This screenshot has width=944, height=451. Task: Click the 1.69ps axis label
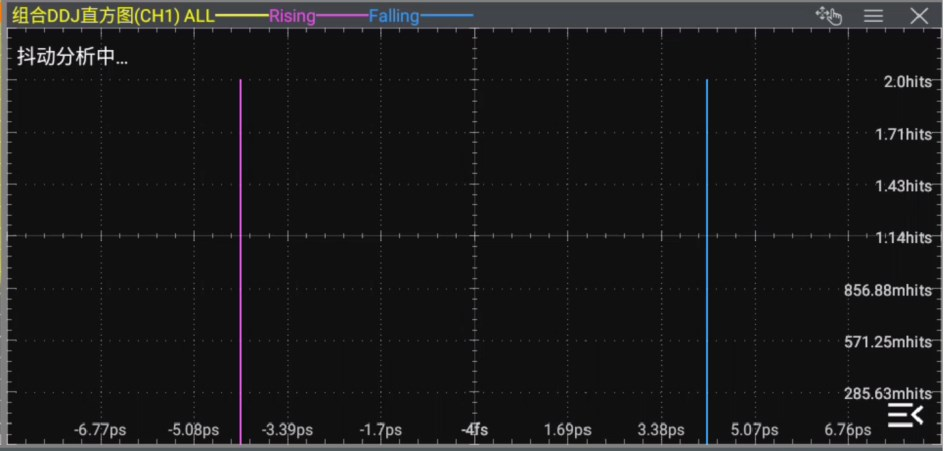pyautogui.click(x=568, y=430)
